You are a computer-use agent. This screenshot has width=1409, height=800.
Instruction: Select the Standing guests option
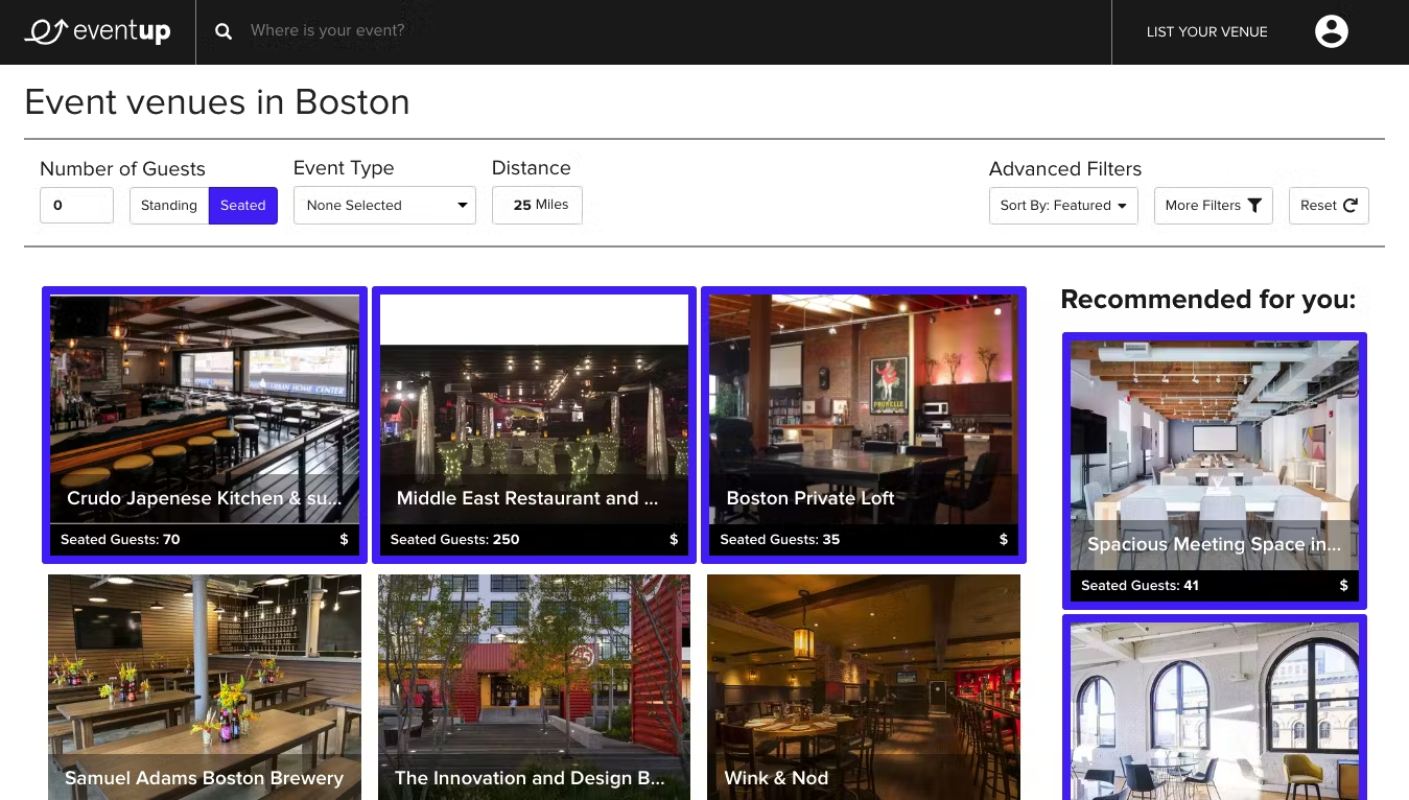point(169,205)
